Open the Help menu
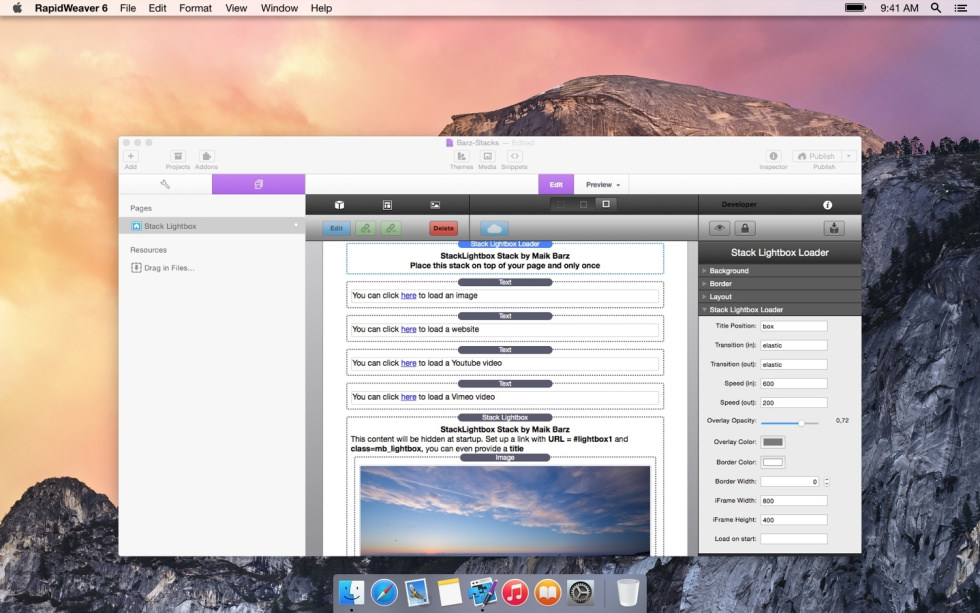The image size is (980, 613). 321,8
